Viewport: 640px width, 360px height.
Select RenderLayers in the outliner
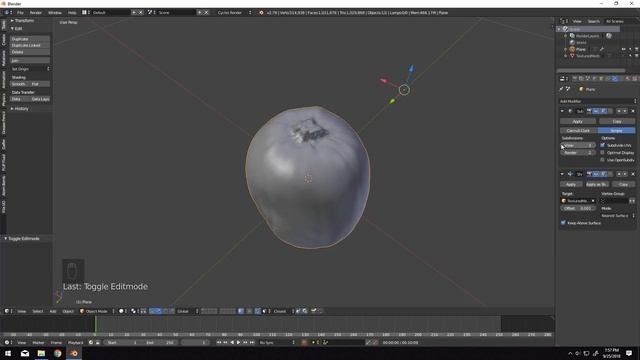pos(587,36)
